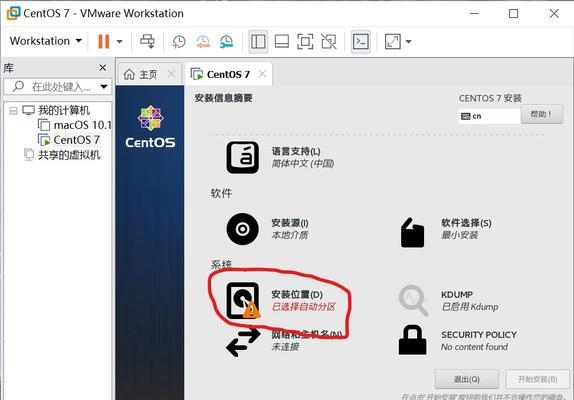The width and height of the screenshot is (574, 400).
Task: Click the library search input field
Action: 58,87
